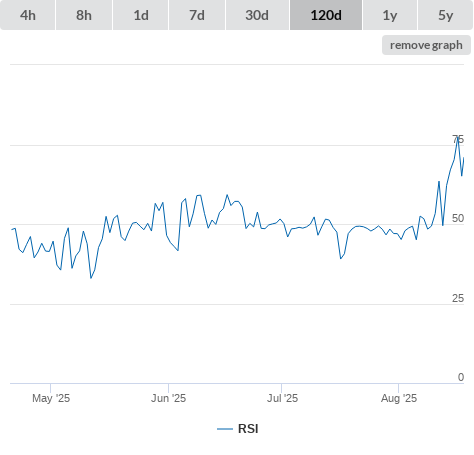The width and height of the screenshot is (474, 455).
Task: Click the lowest RSI dip in May
Action: (91, 278)
